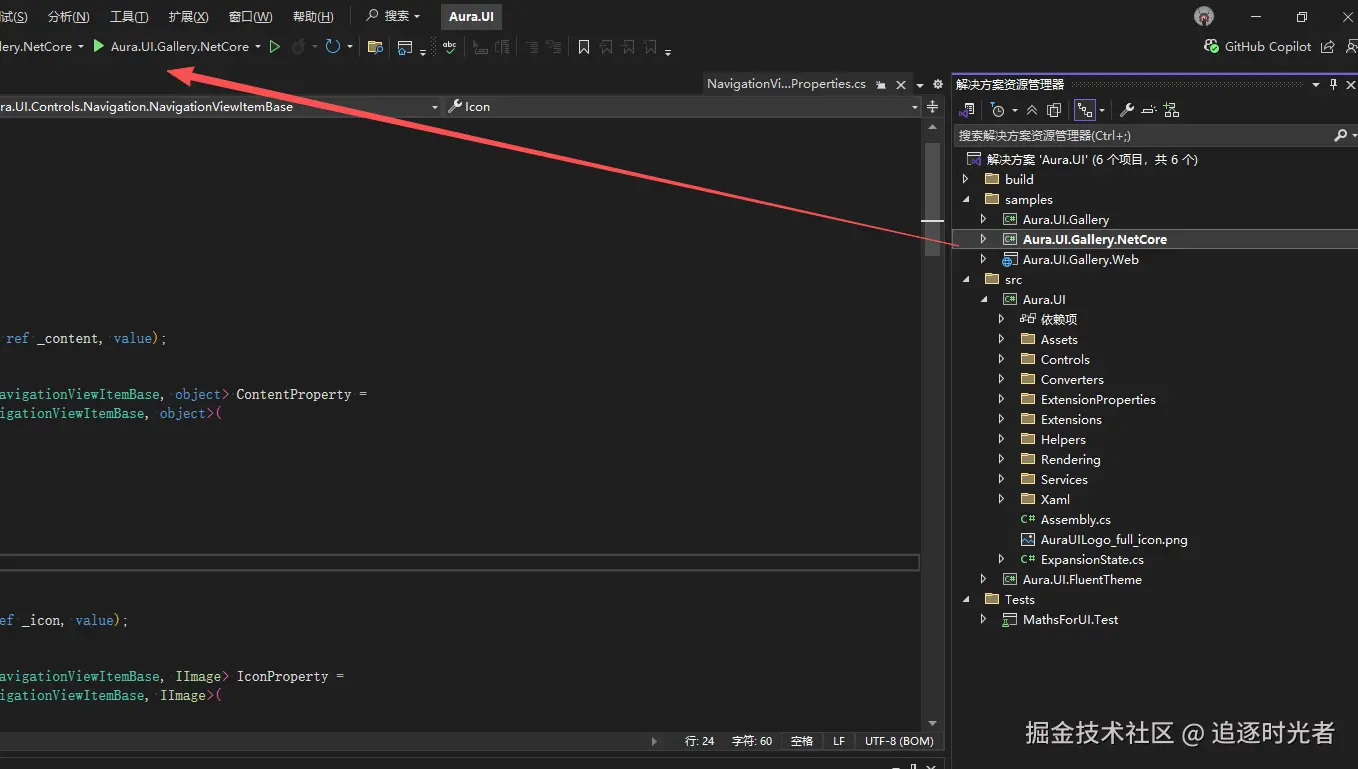
Task: Open Properties wrench icon in Solution Explorer
Action: point(1126,110)
